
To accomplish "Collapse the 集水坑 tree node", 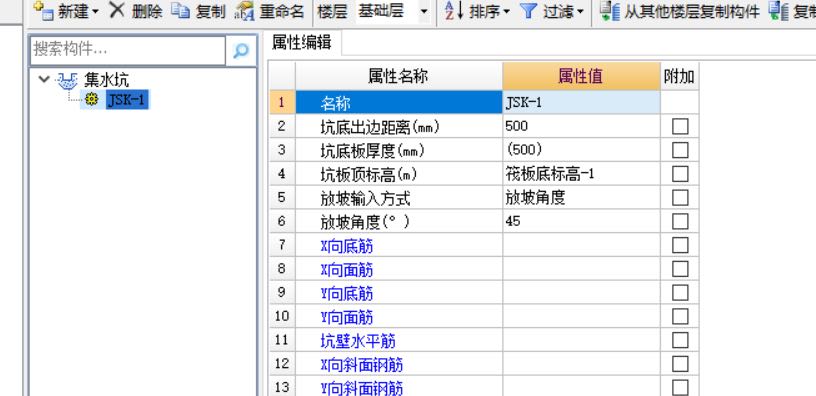I will (44, 79).
